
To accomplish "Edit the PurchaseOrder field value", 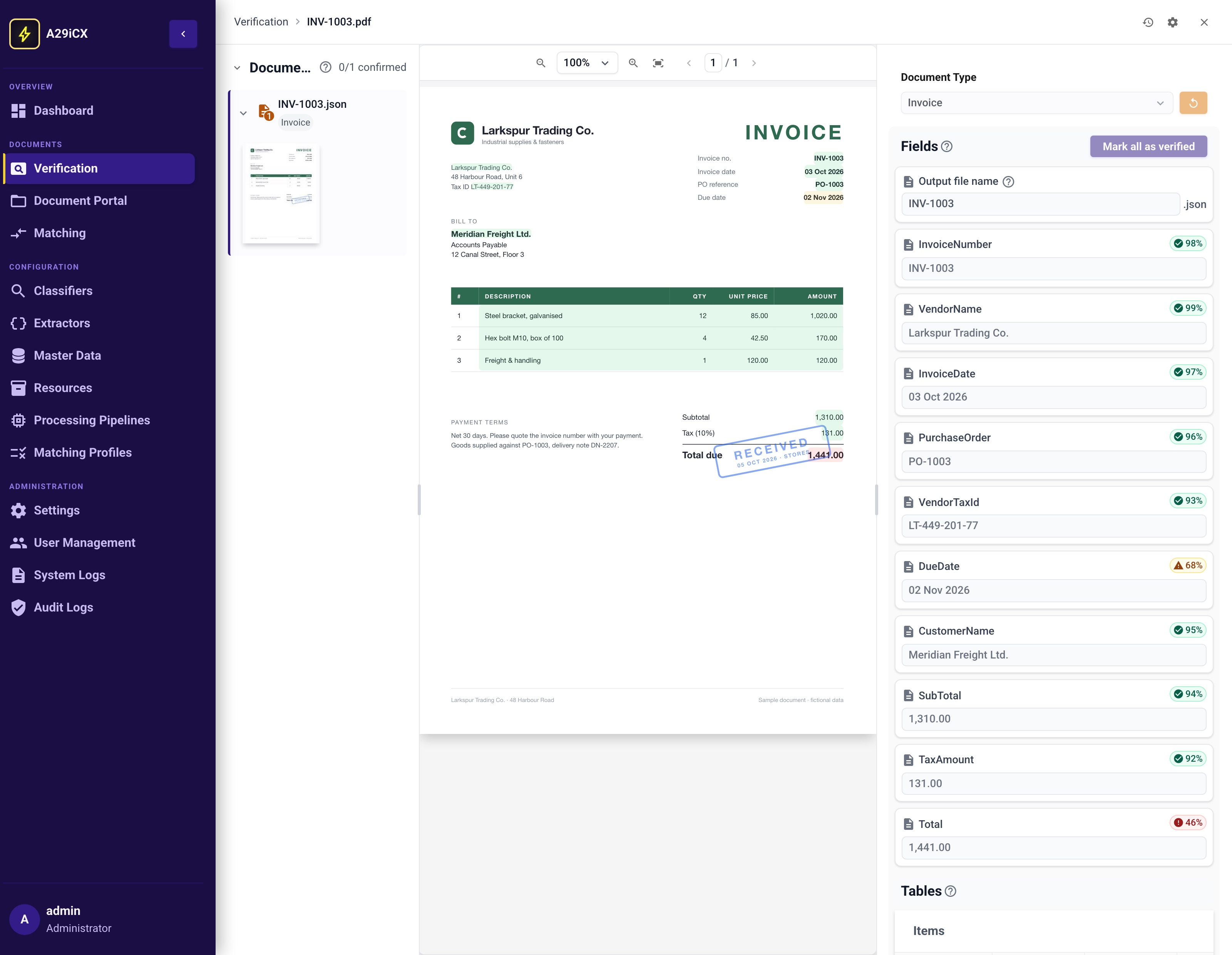I will [x=1054, y=461].
